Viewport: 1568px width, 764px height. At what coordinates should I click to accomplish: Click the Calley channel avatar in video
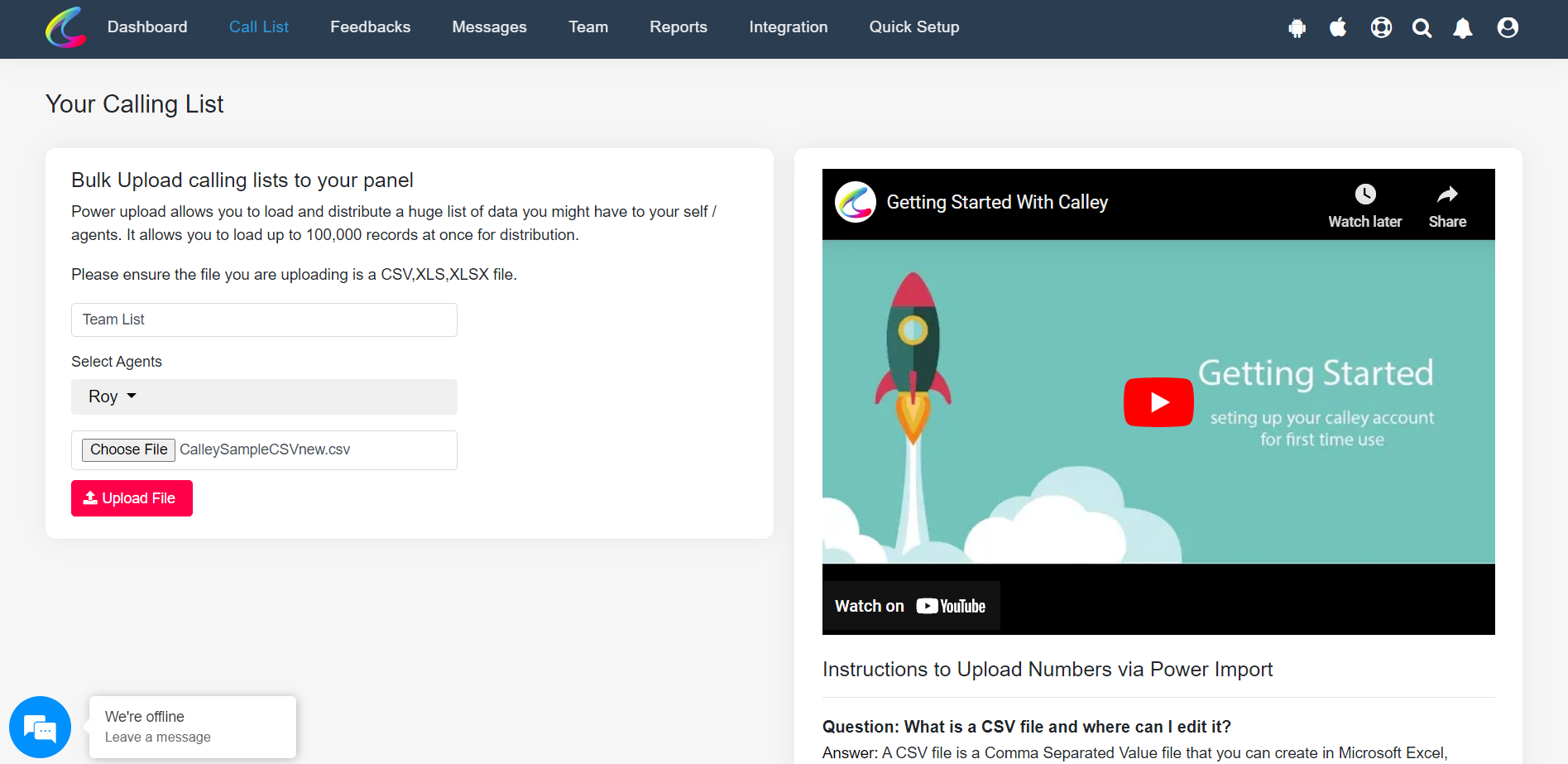click(x=856, y=202)
